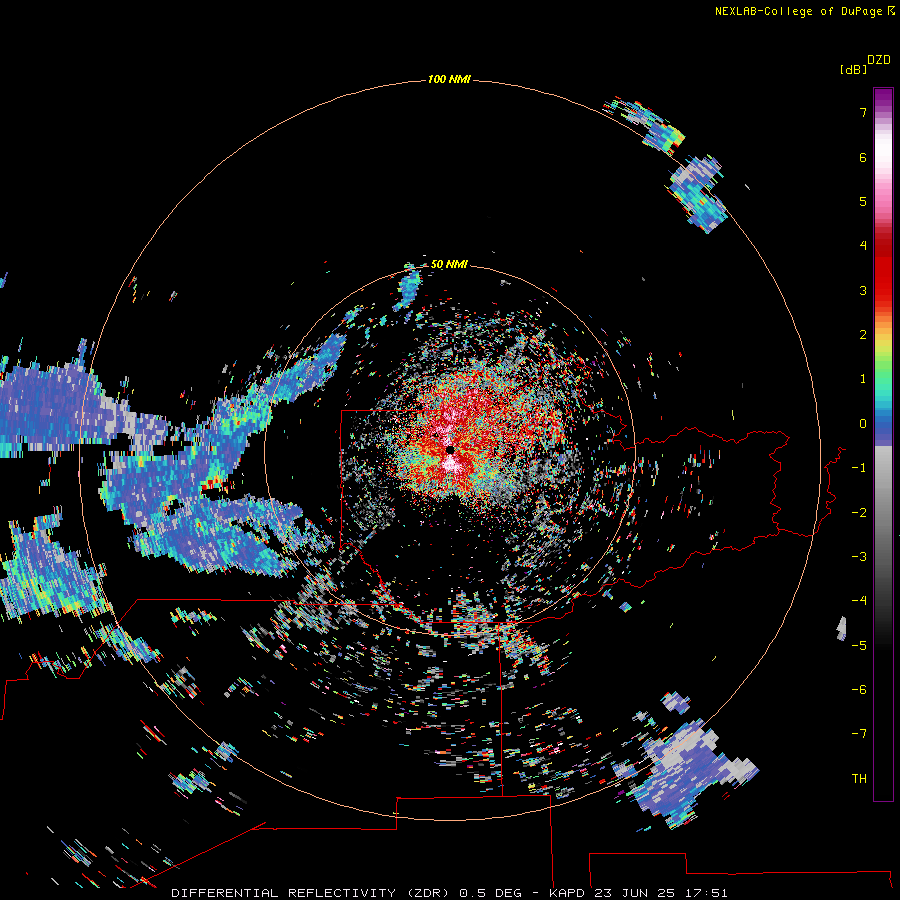This screenshot has width=900, height=900.
Task: Click the -6 dB scale value
Action: pyautogui.click(x=859, y=690)
